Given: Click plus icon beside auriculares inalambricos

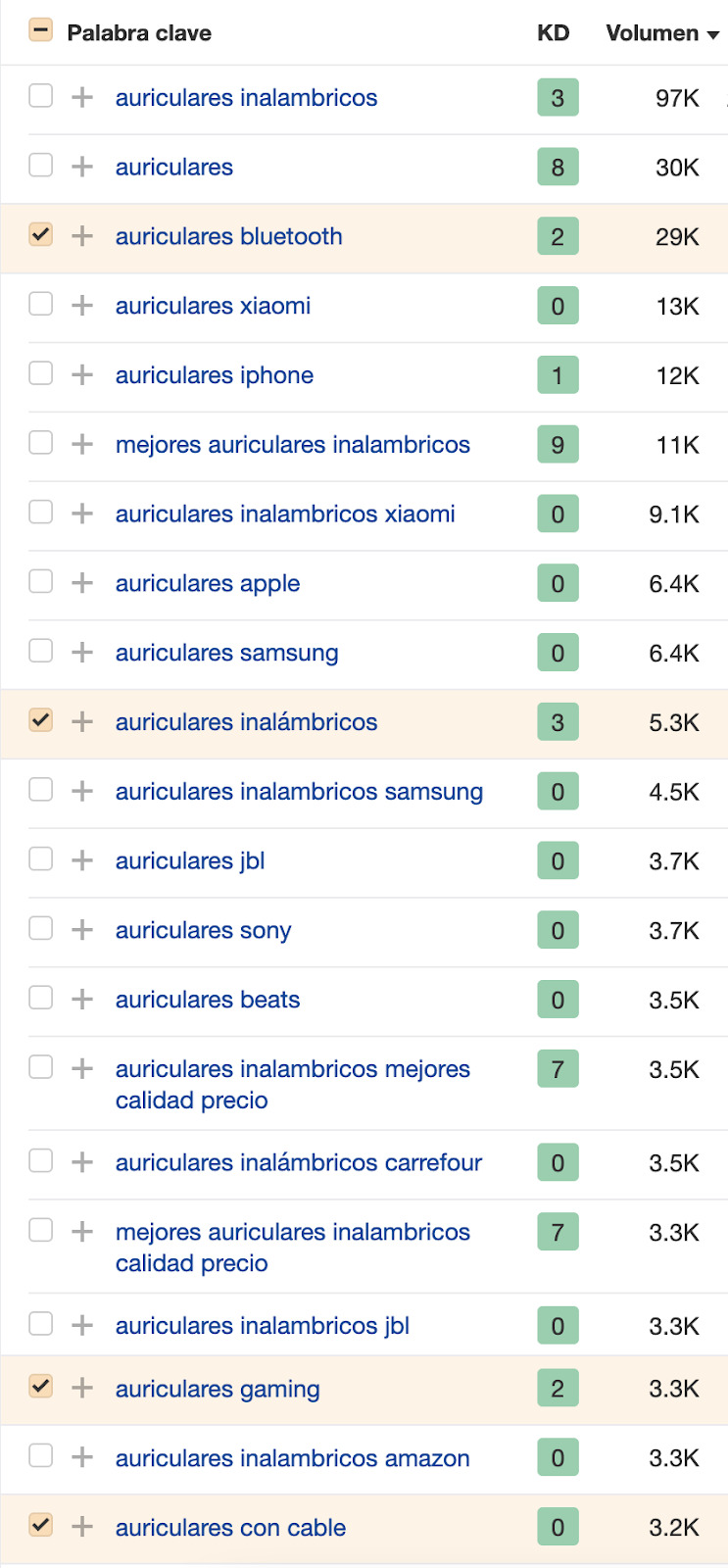Looking at the screenshot, I should [82, 97].
